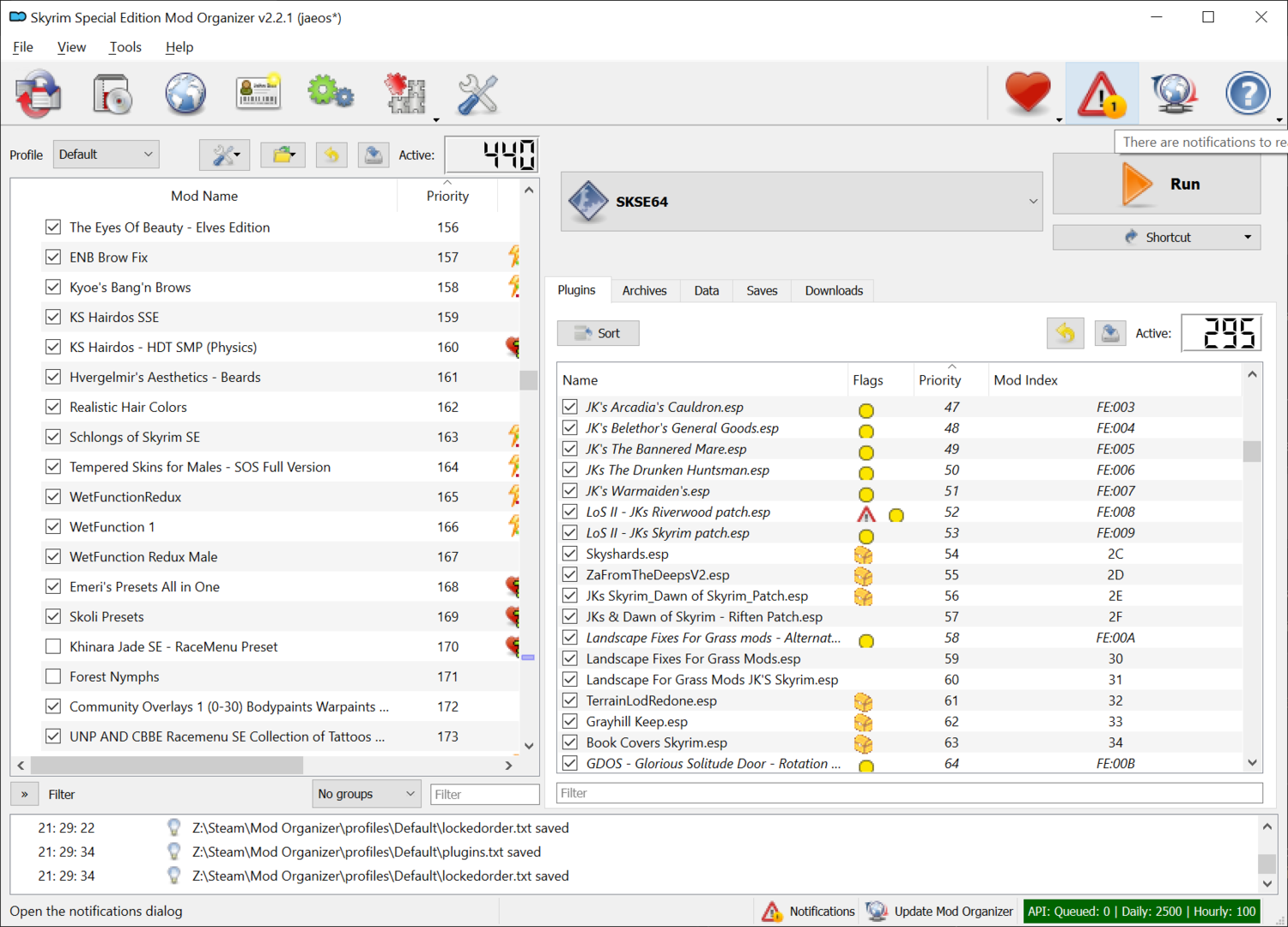Disable The Eyes Of Beauty - Elves Edition mod
Image resolution: width=1288 pixels, height=927 pixels.
click(53, 227)
